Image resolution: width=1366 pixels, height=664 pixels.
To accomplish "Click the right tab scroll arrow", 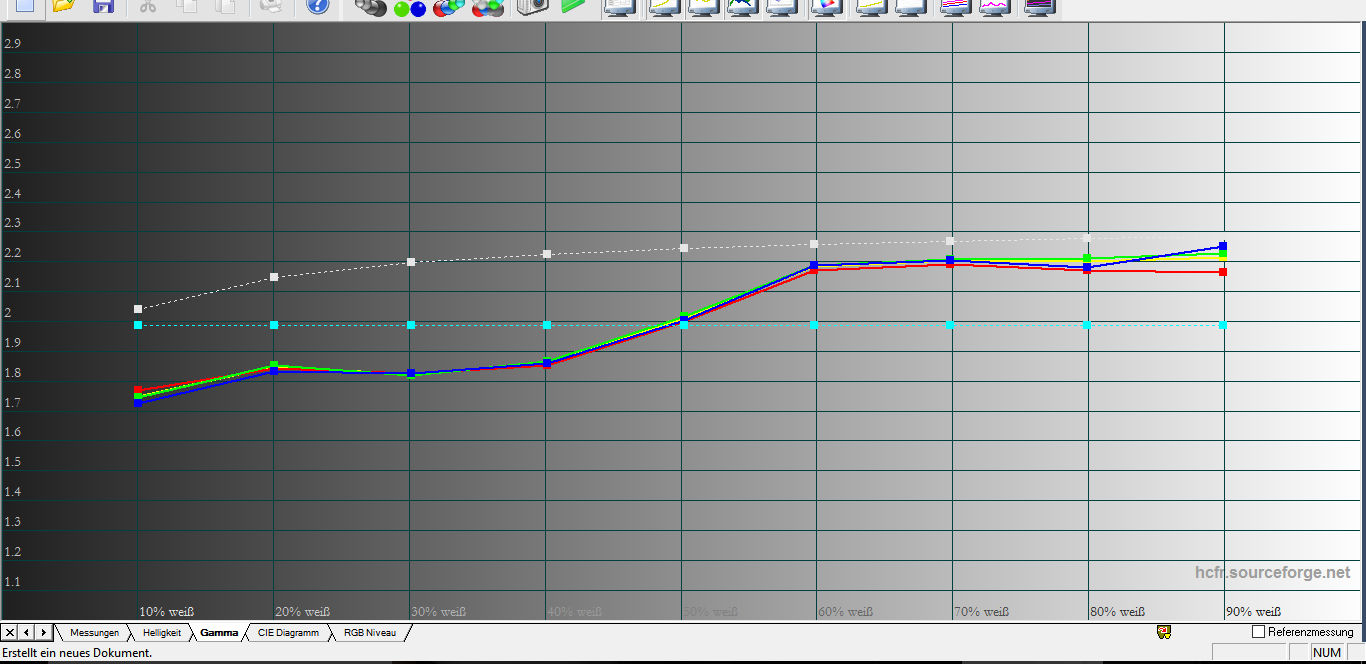I will (43, 633).
